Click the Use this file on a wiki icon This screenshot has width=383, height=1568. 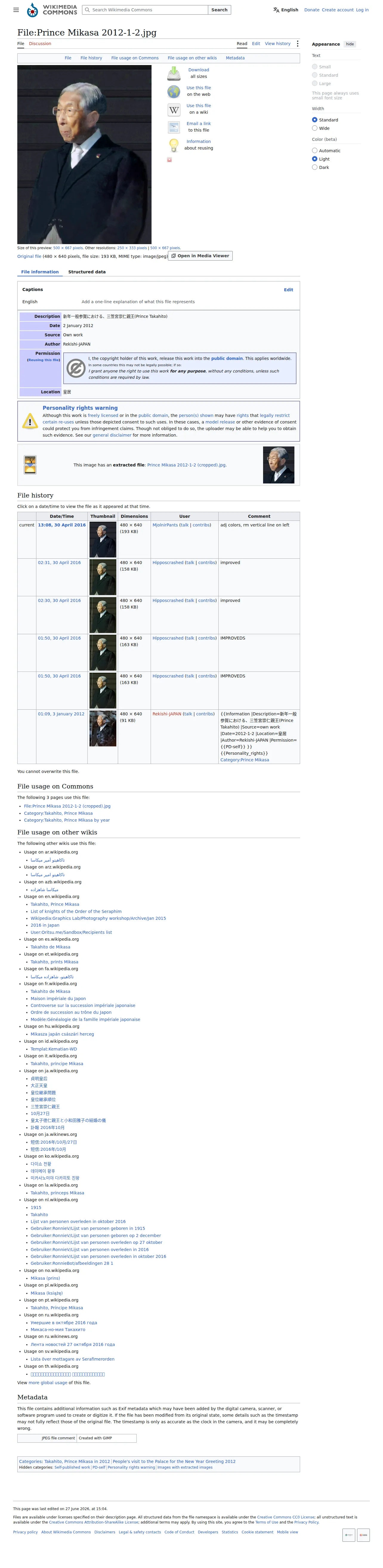(174, 110)
